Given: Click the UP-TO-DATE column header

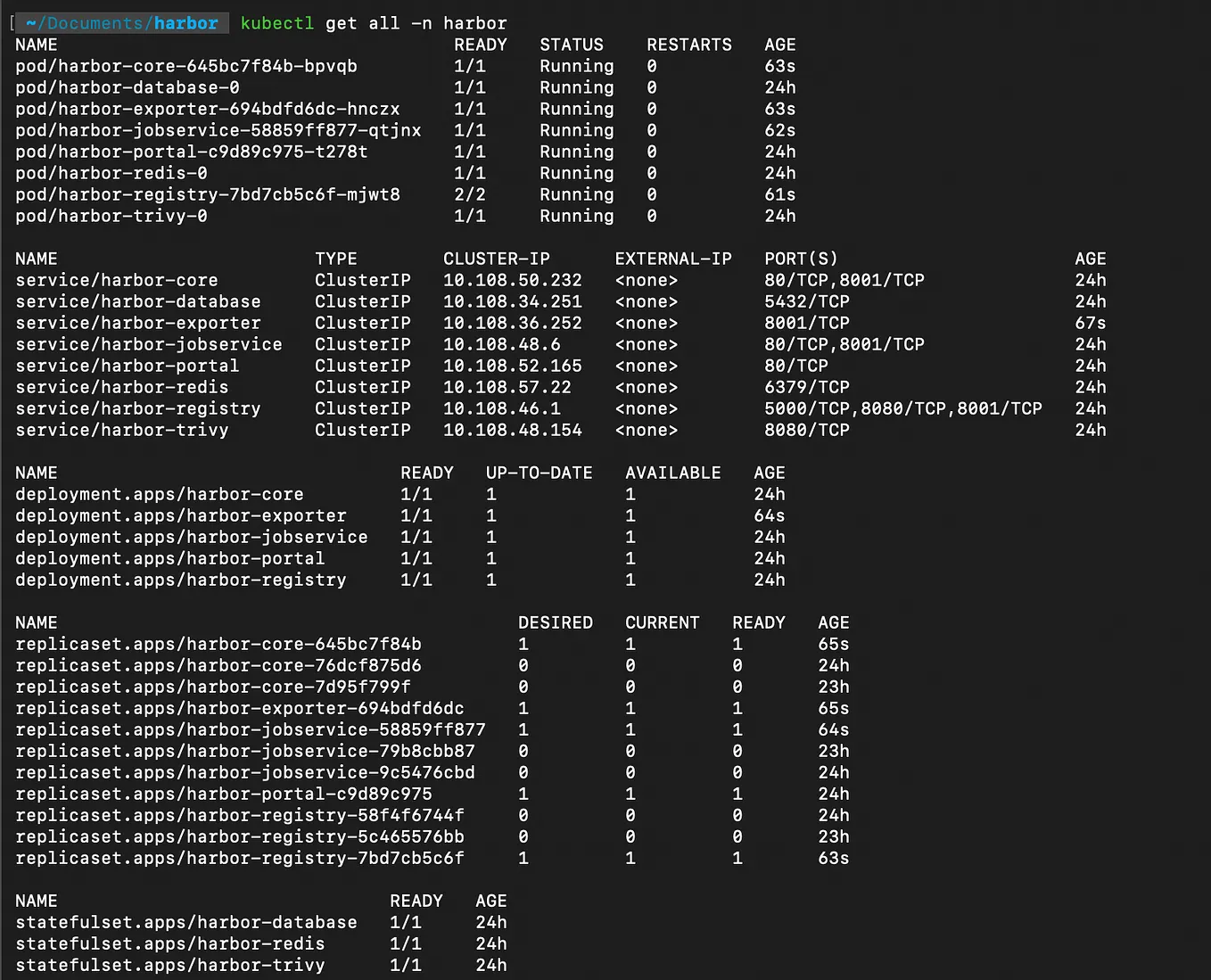Looking at the screenshot, I should coord(540,473).
